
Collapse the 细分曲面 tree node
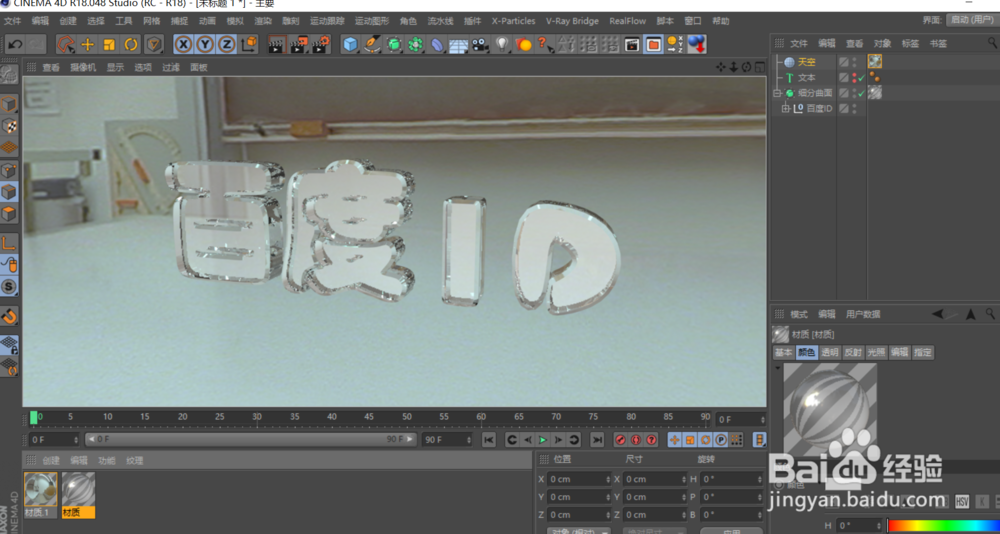777,93
